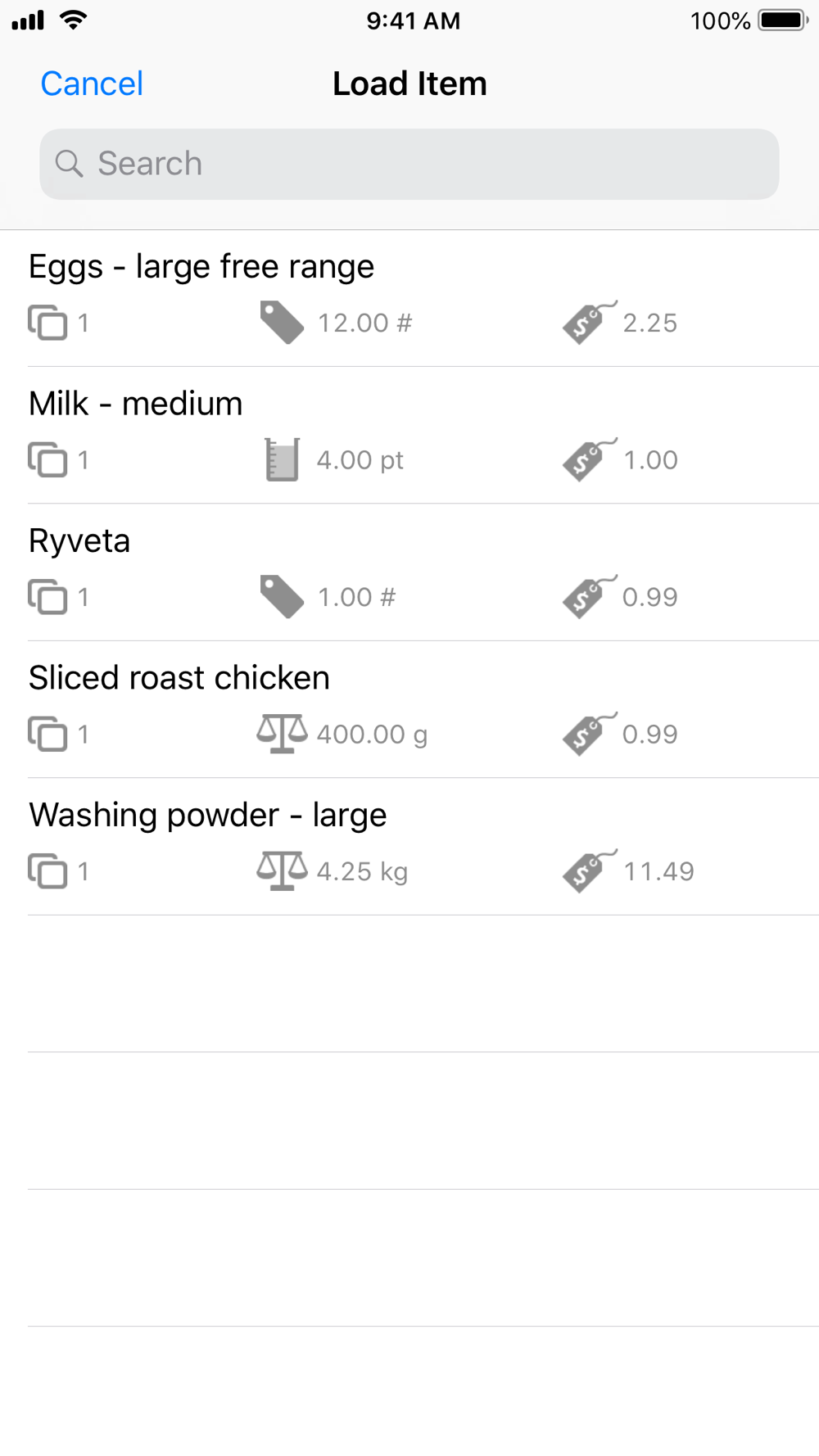Viewport: 819px width, 1456px height.
Task: Load the Sliced roast chicken item
Action: (409, 709)
